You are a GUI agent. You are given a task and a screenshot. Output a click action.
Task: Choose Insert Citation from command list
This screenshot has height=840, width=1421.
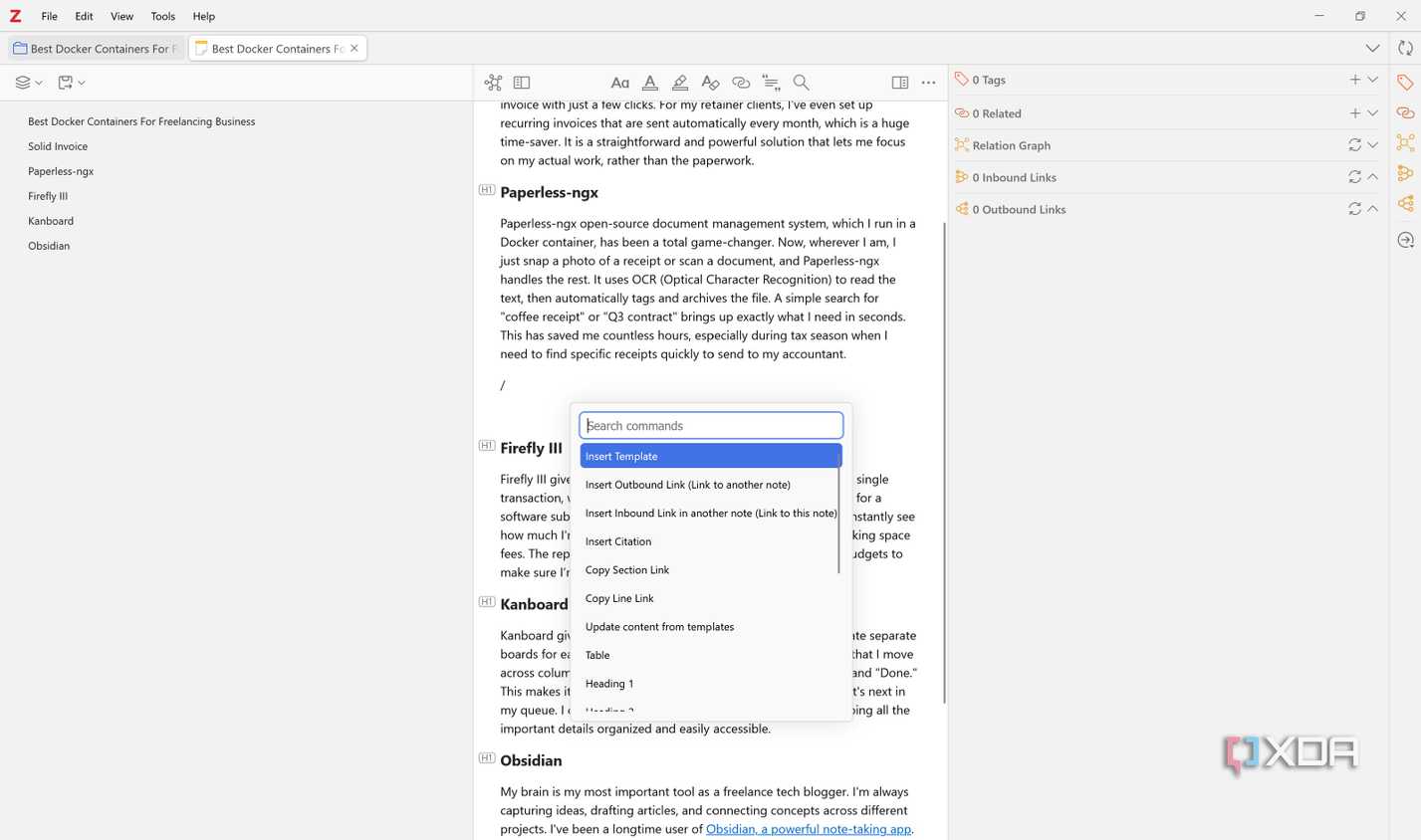(x=709, y=541)
